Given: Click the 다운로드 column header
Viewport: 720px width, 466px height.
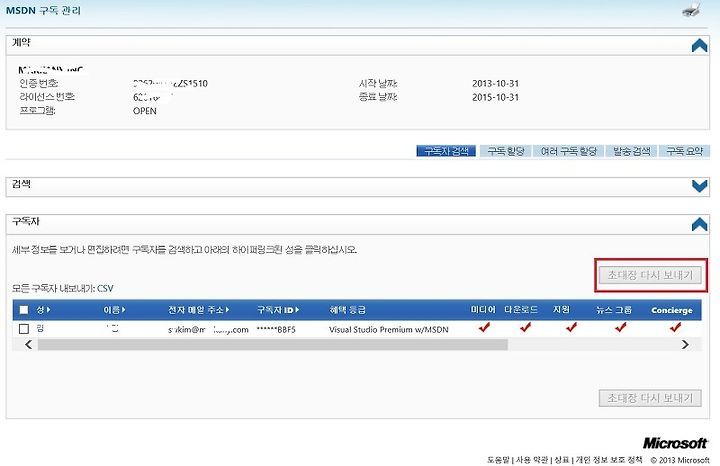Looking at the screenshot, I should tap(521, 310).
